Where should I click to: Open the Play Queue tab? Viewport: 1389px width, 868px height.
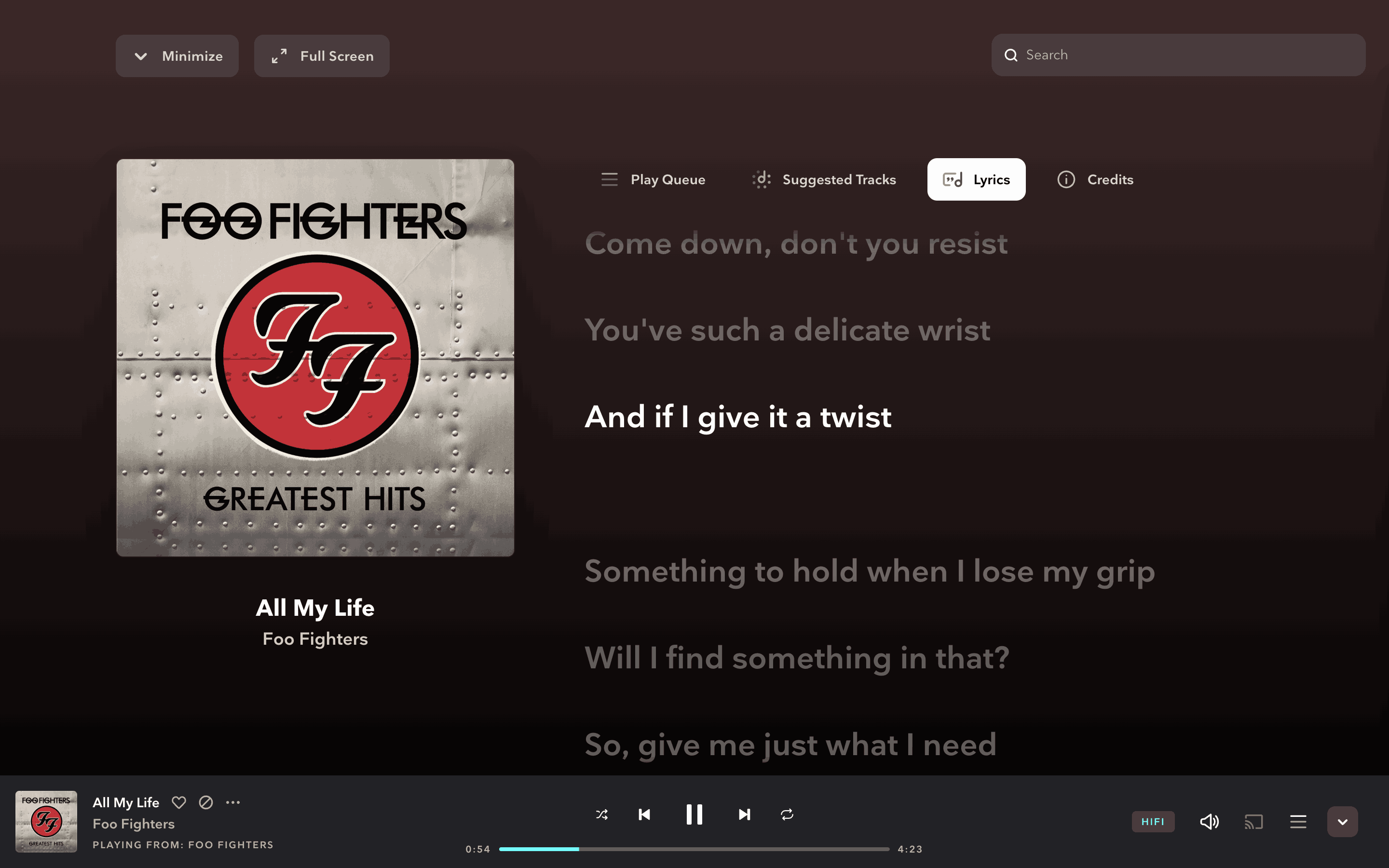tap(653, 180)
